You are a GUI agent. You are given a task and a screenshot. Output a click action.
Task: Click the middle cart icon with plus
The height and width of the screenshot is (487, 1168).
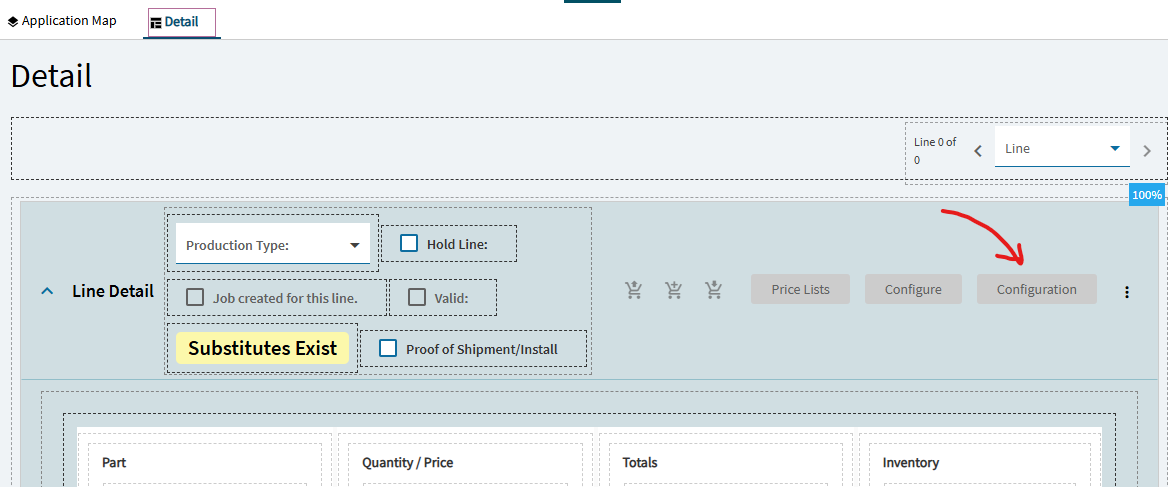pyautogui.click(x=674, y=290)
